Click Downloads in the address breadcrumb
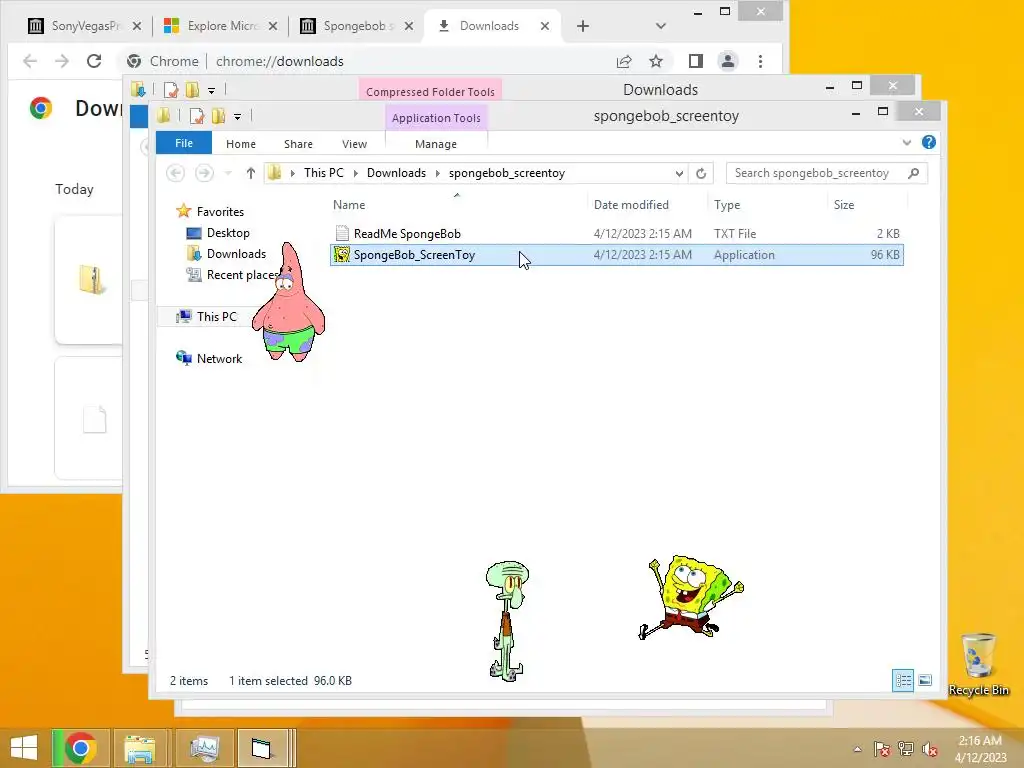The width and height of the screenshot is (1024, 768). coord(396,173)
